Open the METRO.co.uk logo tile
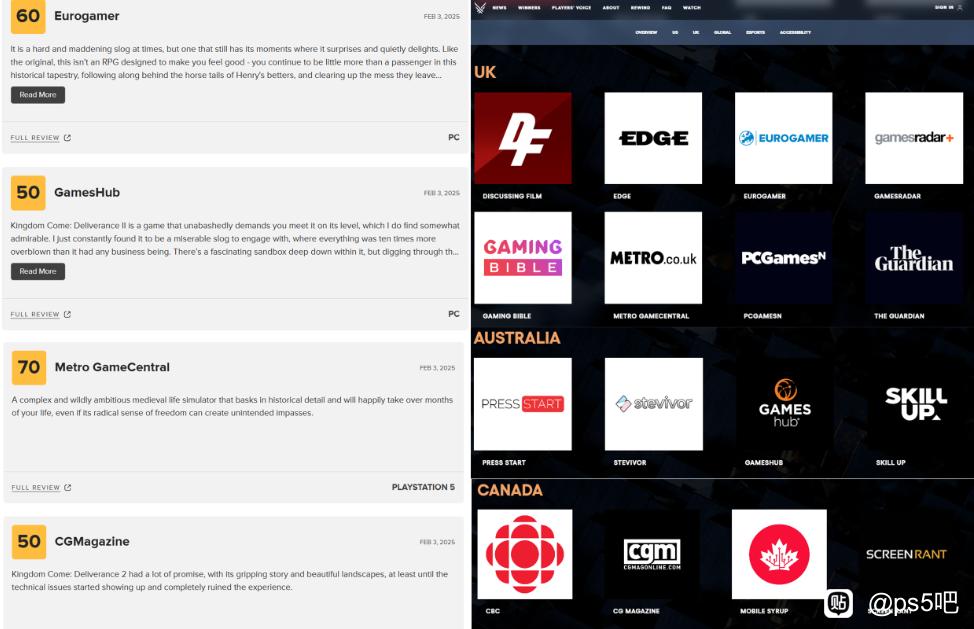Screen dimensions: 974x629 pos(653,258)
